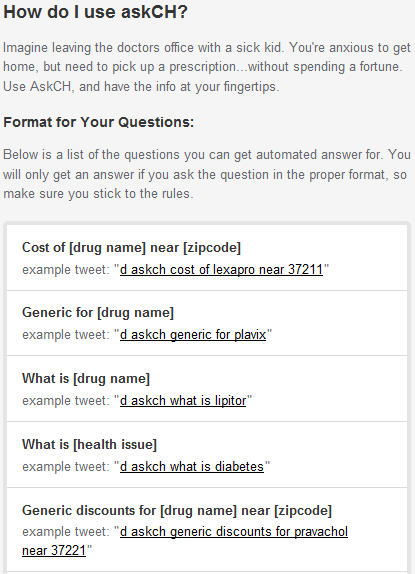Image resolution: width=415 pixels, height=574 pixels.
Task: Follow the 'what is diabetes' example link
Action: (192, 466)
